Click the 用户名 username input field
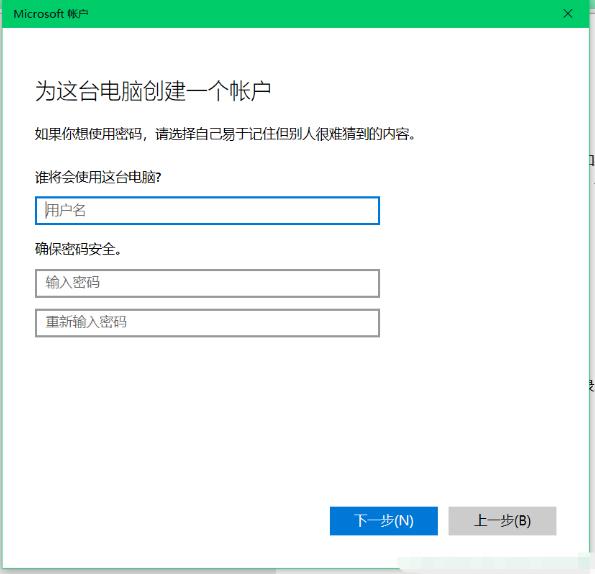This screenshot has height=574, width=595. click(207, 211)
